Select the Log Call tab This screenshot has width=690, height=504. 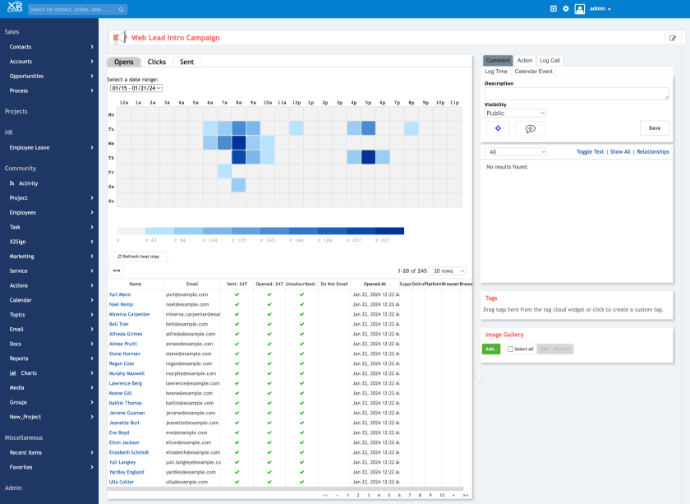[x=550, y=61]
